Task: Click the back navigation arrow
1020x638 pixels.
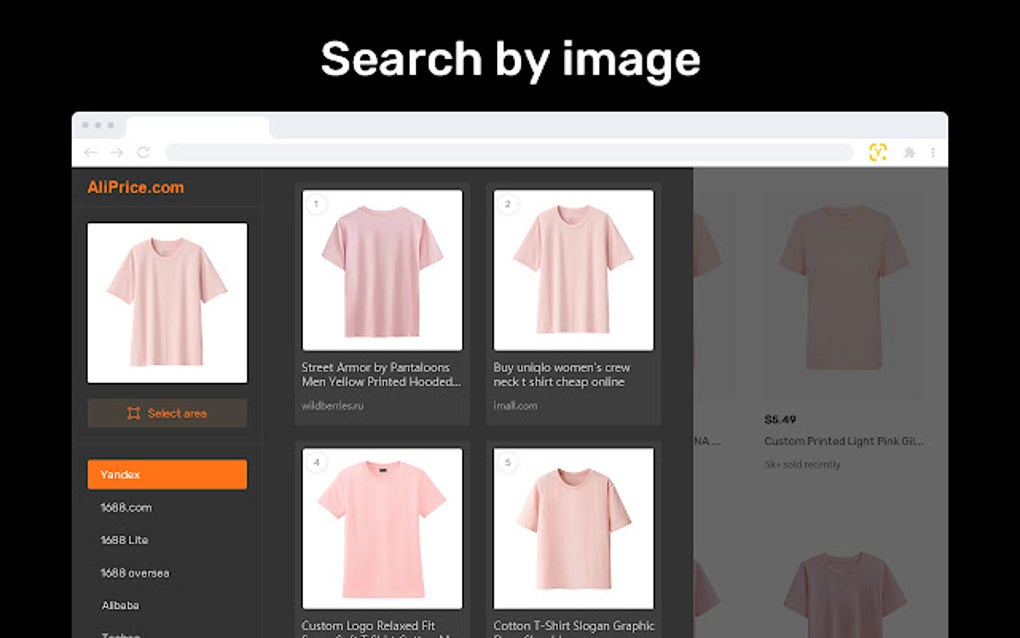Action: point(90,152)
